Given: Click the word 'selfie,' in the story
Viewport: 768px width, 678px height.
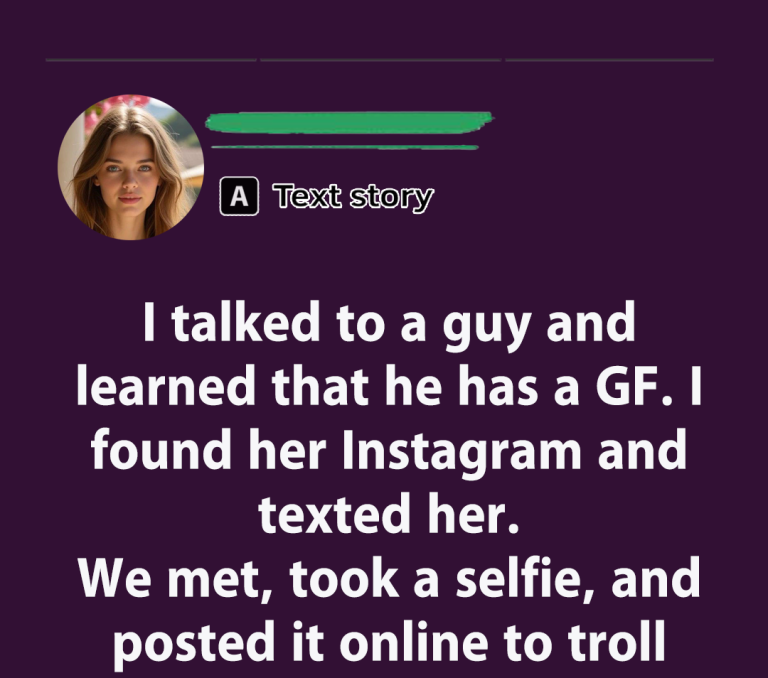Looking at the screenshot, I should coord(525,579).
